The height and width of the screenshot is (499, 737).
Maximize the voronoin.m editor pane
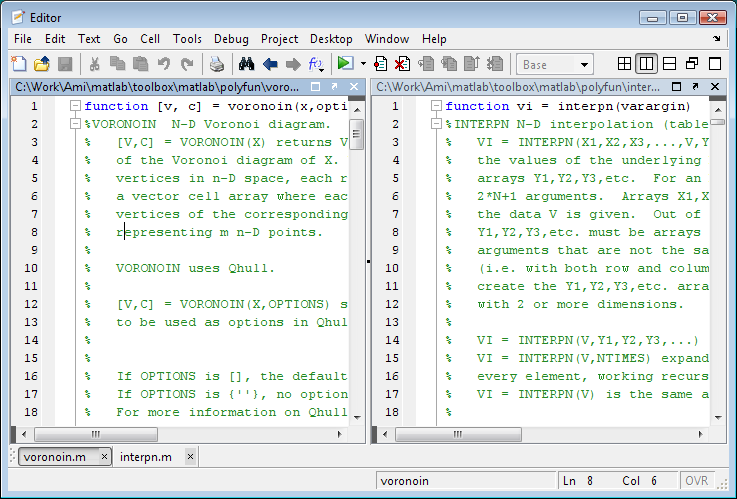click(317, 87)
